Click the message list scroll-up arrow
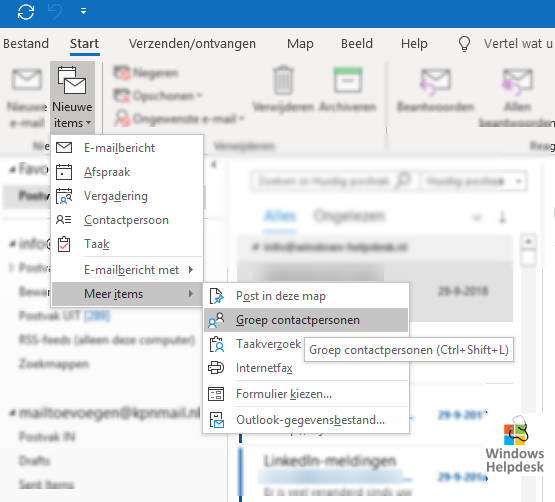555x502 pixels. tap(528, 241)
